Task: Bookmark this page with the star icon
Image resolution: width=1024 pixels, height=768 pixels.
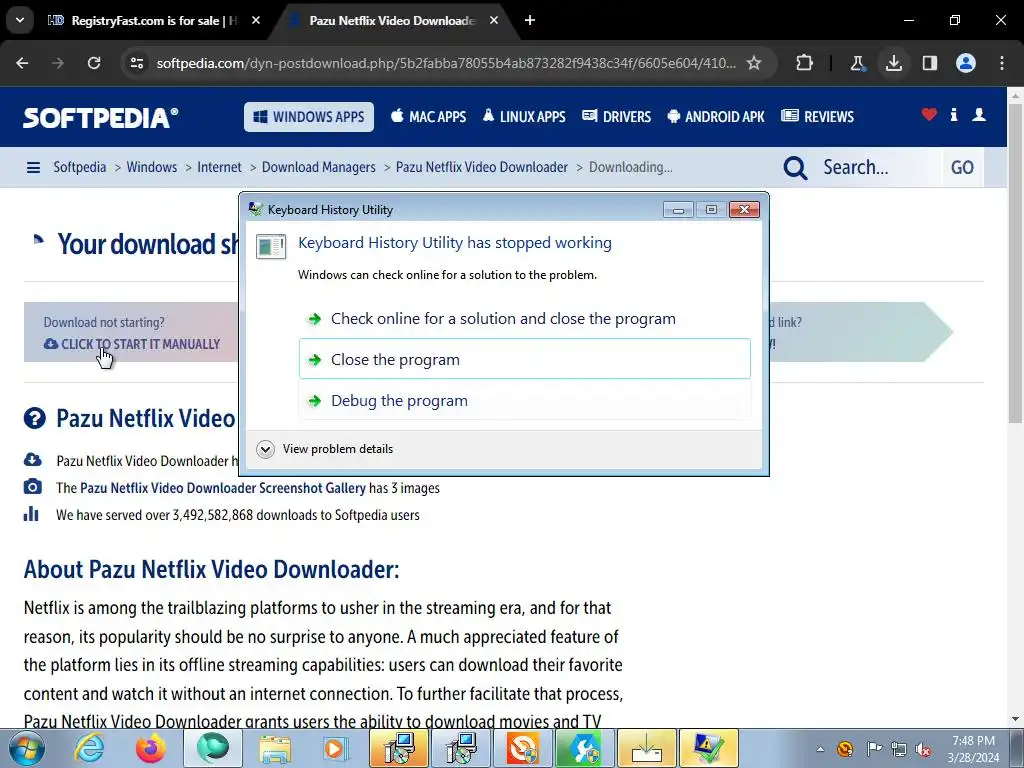Action: pyautogui.click(x=754, y=63)
